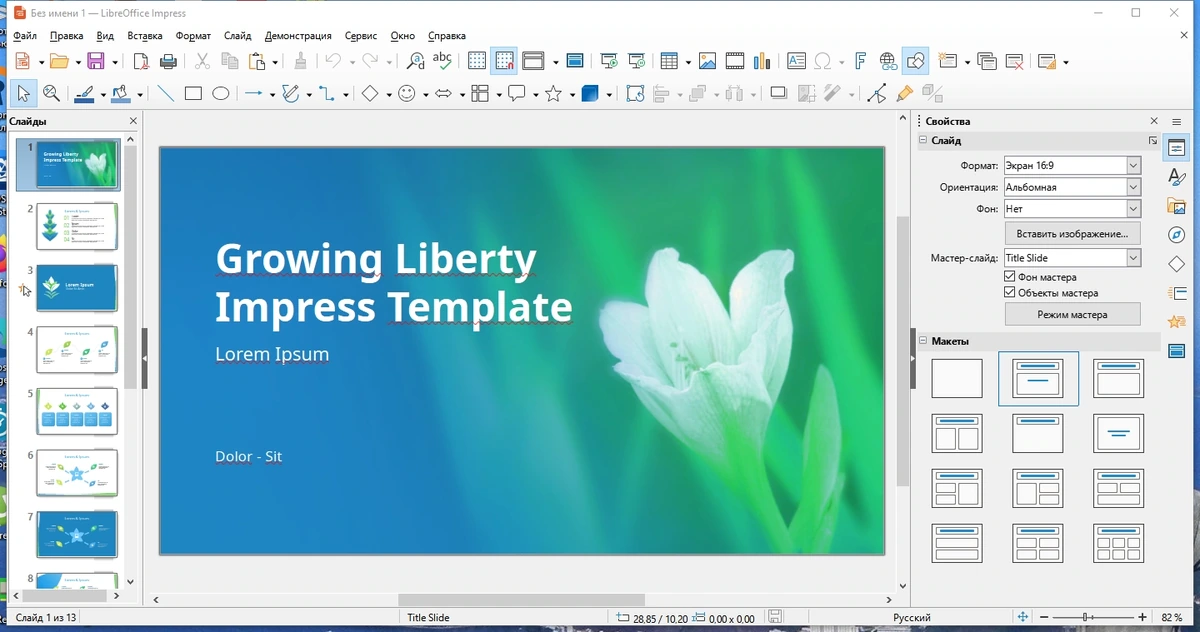Insert chart icon
The image size is (1200, 632).
click(x=762, y=61)
